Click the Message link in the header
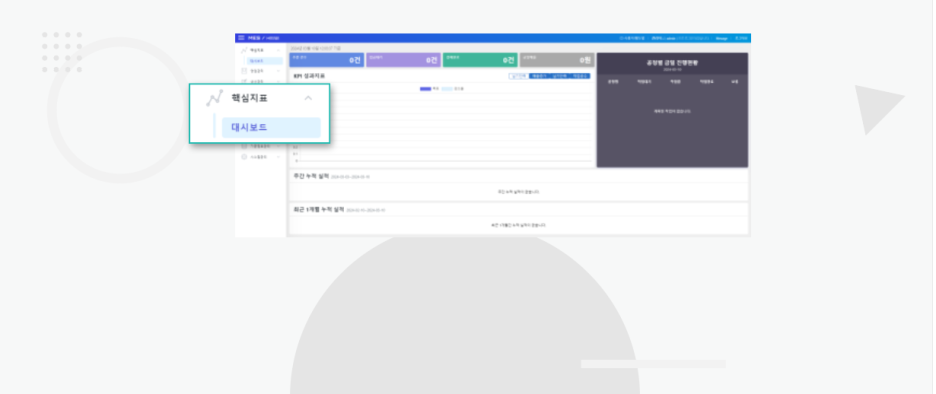The width and height of the screenshot is (936, 394). pyautogui.click(x=722, y=38)
